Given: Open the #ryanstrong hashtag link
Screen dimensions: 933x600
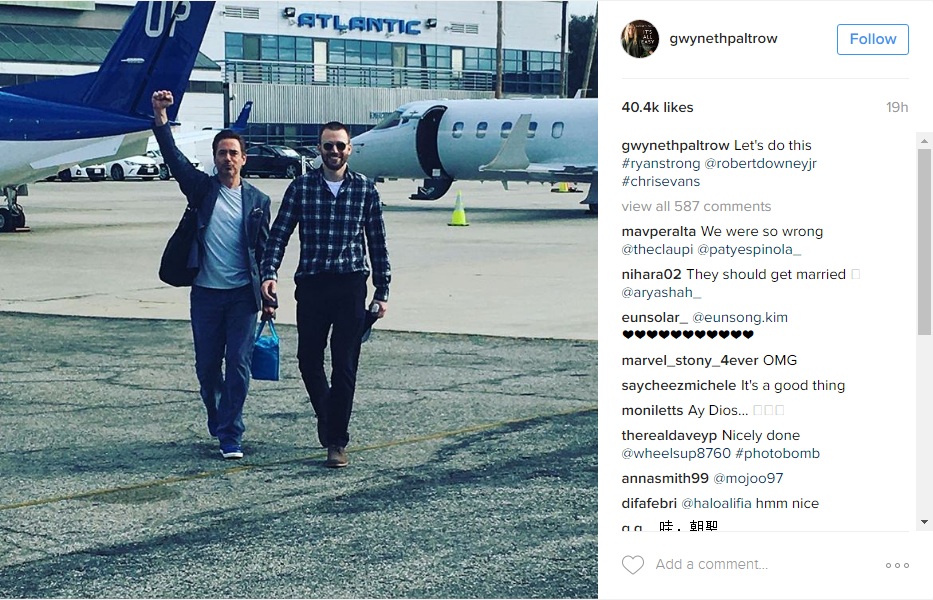Looking at the screenshot, I should click(660, 163).
